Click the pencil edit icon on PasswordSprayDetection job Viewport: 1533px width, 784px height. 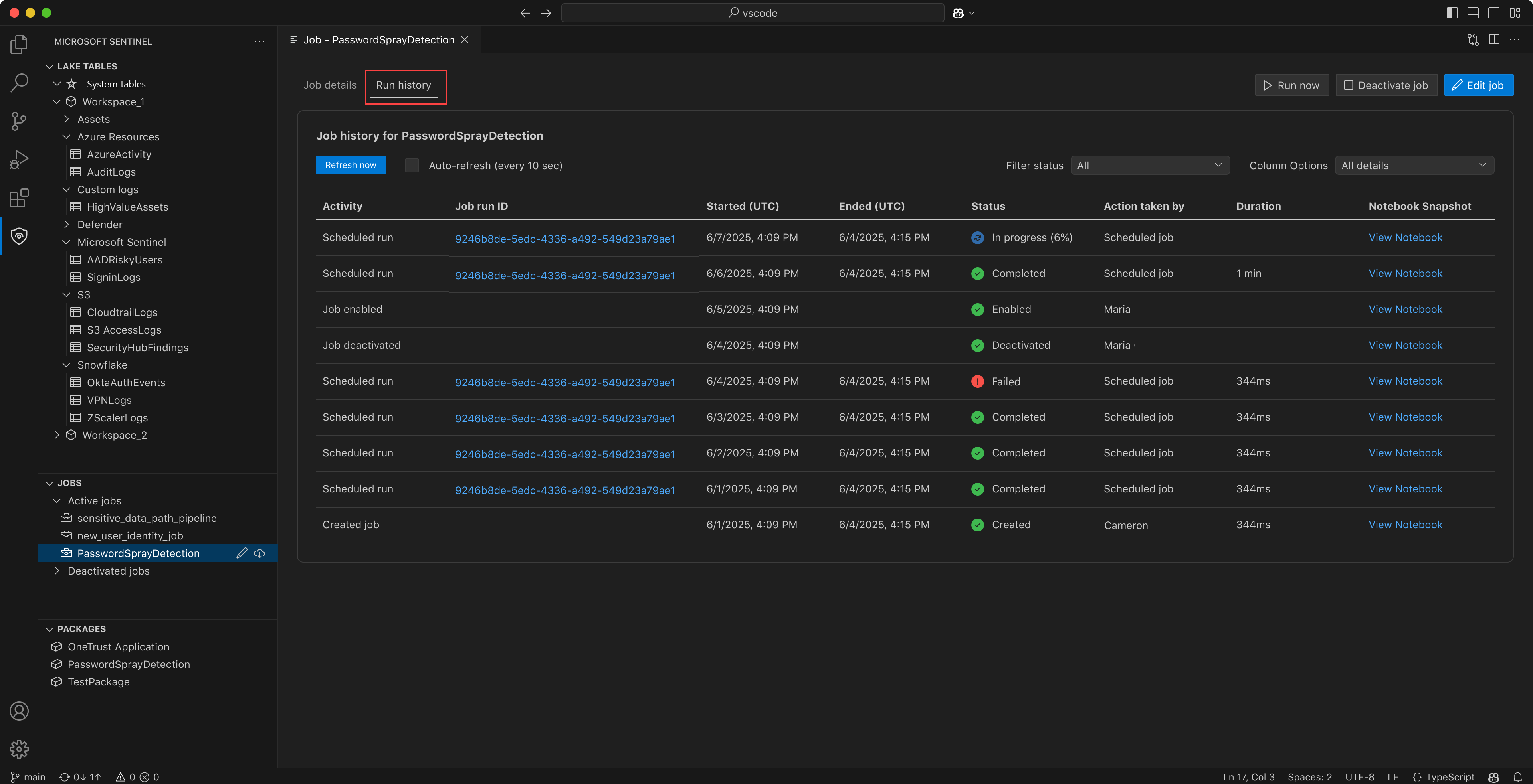[242, 553]
